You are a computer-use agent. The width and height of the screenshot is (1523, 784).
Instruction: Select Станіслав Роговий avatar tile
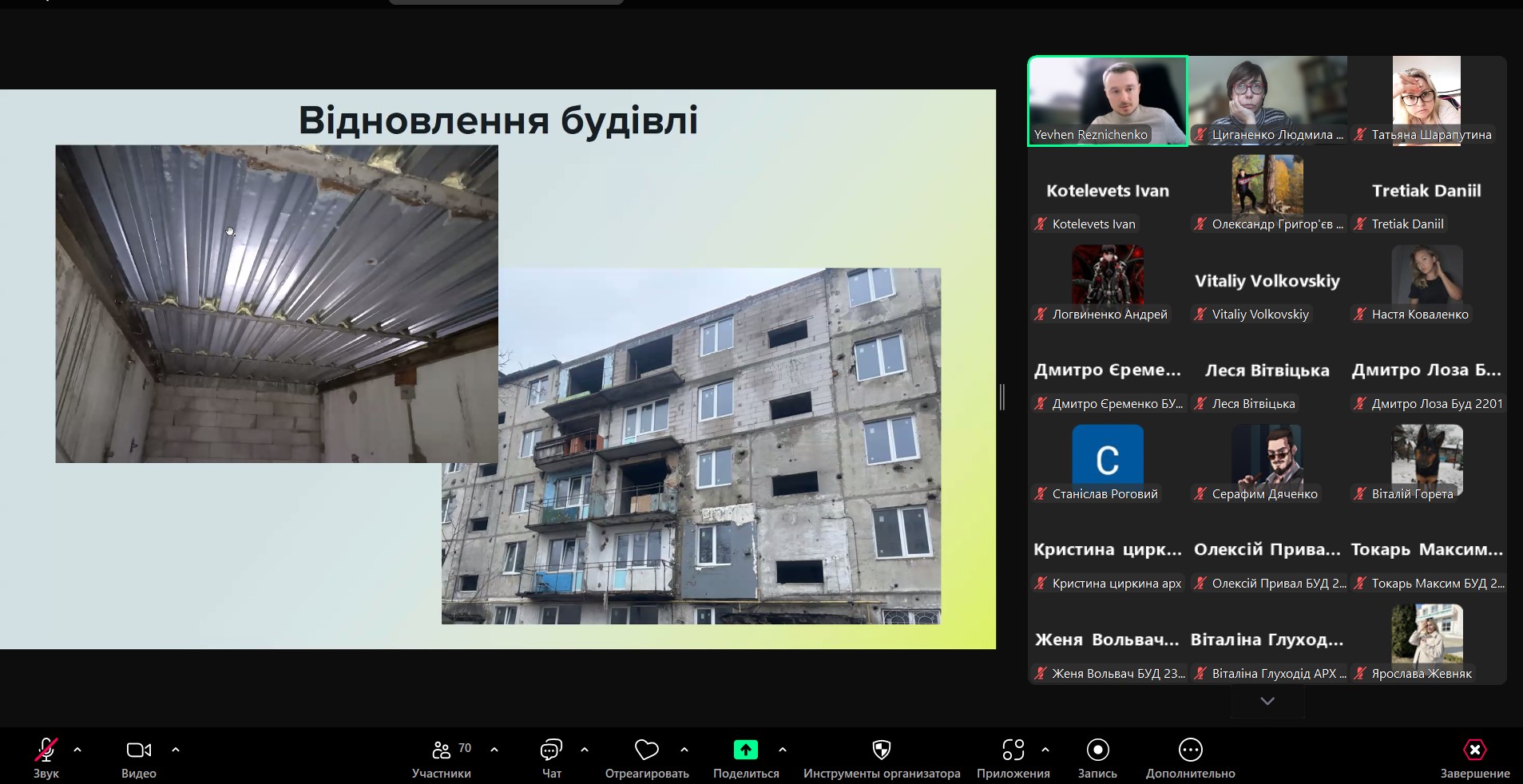point(1108,461)
